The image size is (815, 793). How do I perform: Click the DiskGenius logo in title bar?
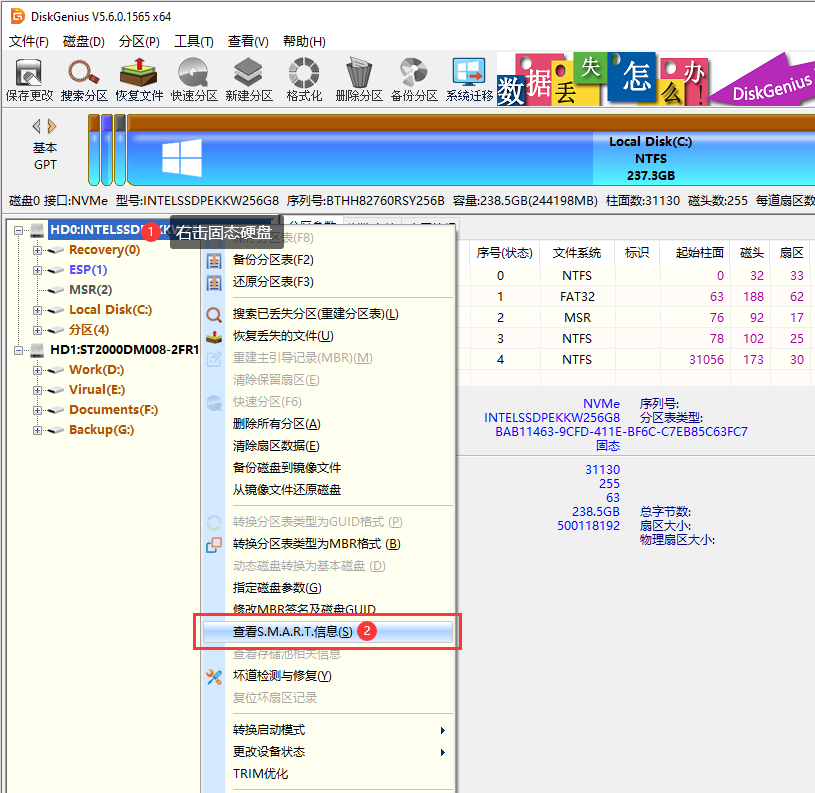coord(18,16)
